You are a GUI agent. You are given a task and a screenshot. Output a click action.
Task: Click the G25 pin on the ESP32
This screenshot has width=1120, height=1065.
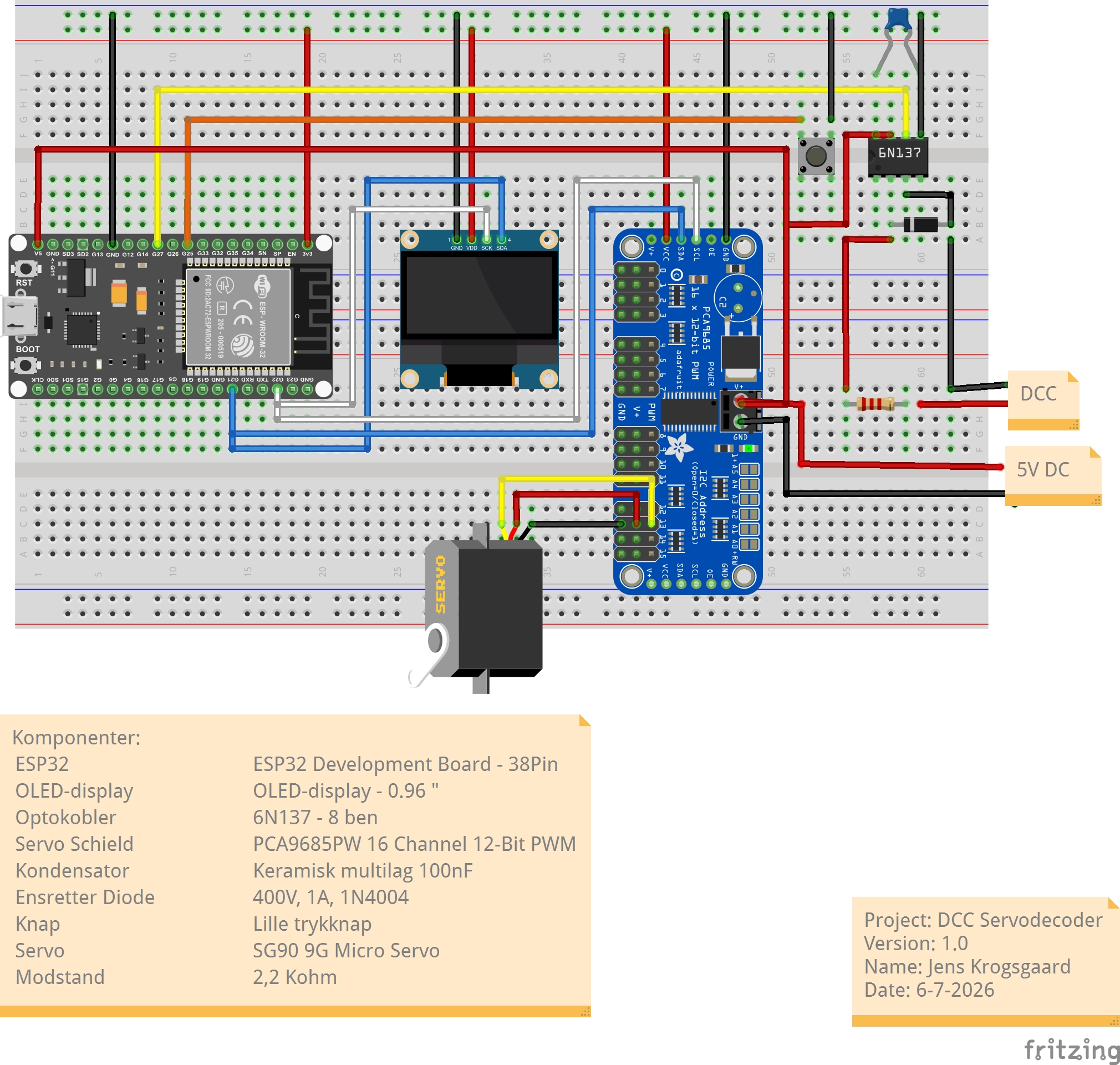coord(187,245)
